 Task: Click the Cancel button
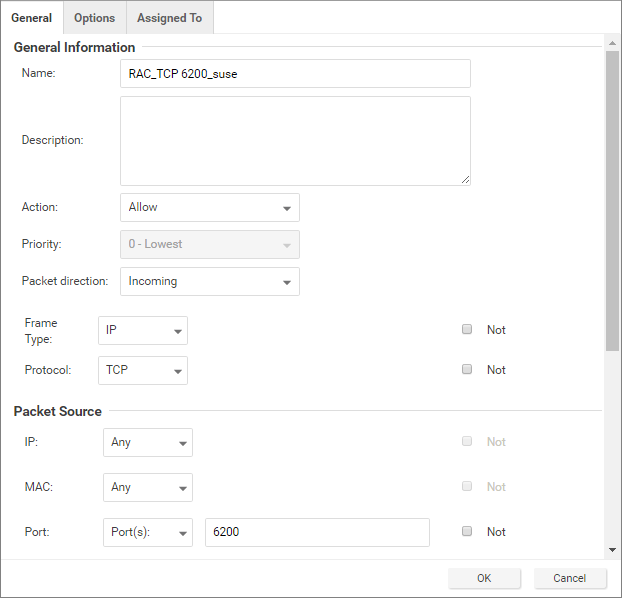pos(570,578)
